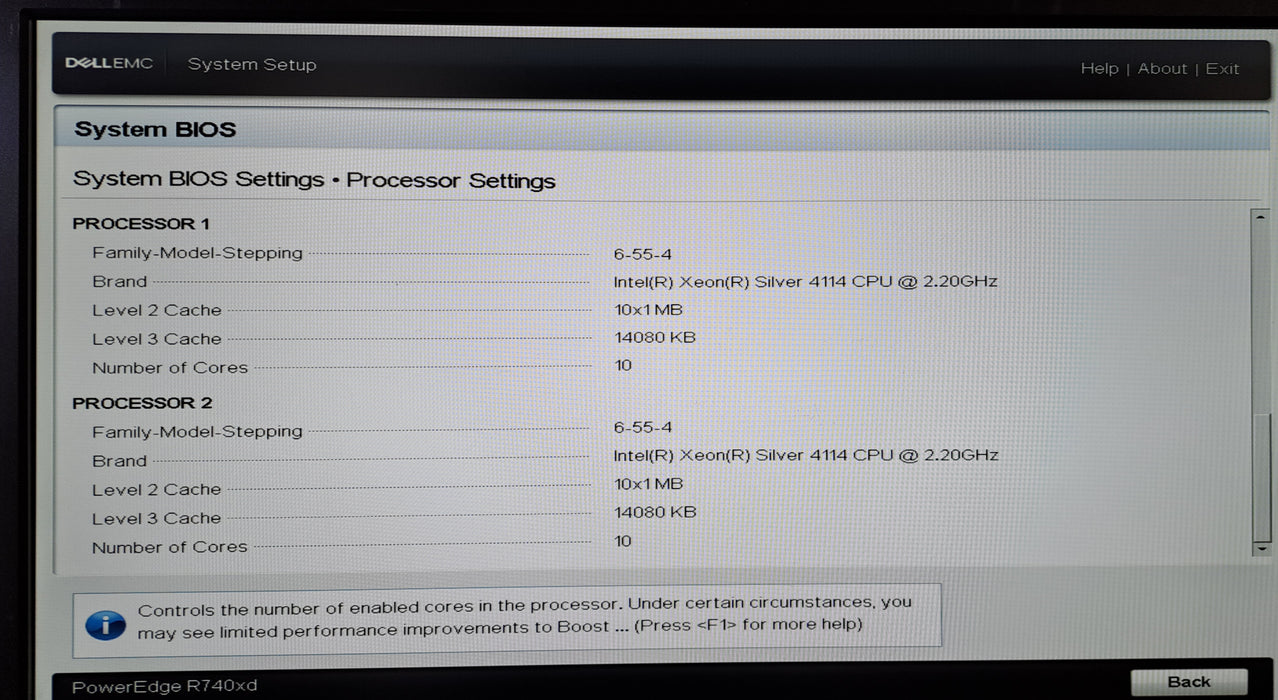Click the Exit link
Viewport: 1278px width, 700px height.
click(1222, 69)
